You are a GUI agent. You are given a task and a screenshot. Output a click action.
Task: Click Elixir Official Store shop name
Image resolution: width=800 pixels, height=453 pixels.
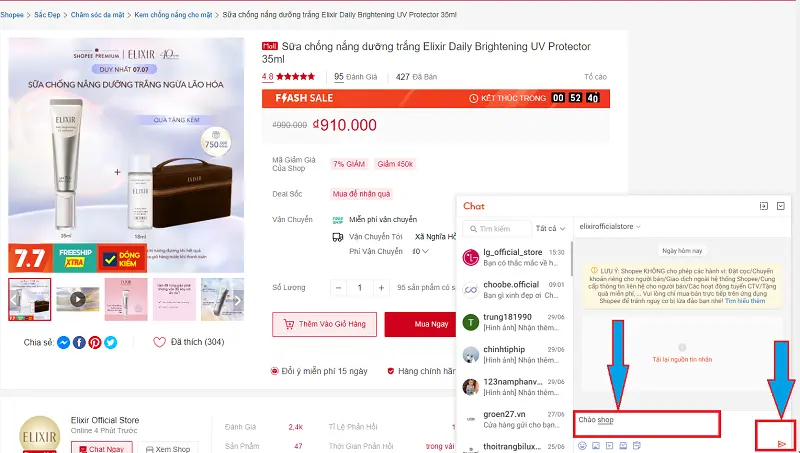coord(105,420)
